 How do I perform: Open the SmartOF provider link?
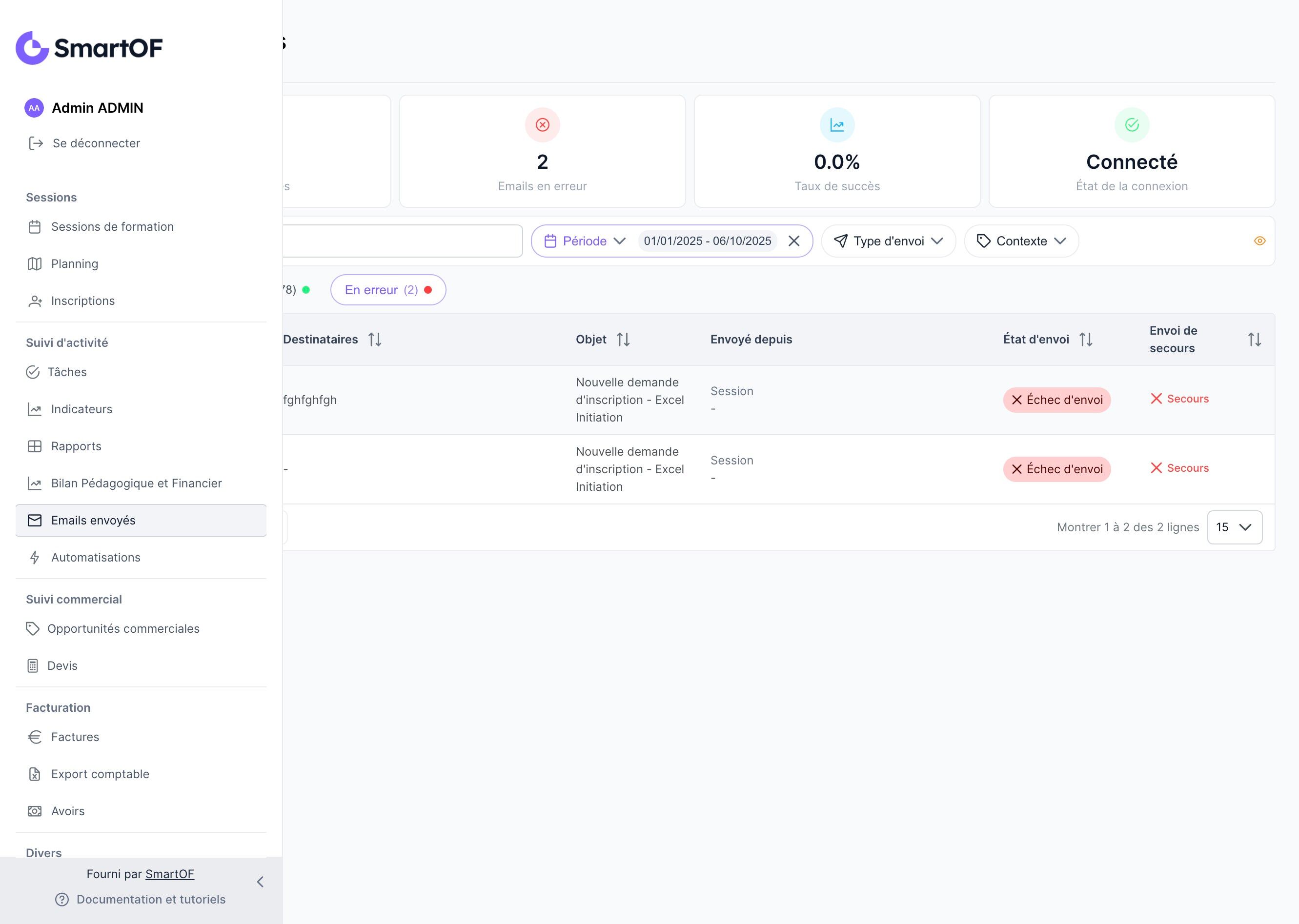169,874
